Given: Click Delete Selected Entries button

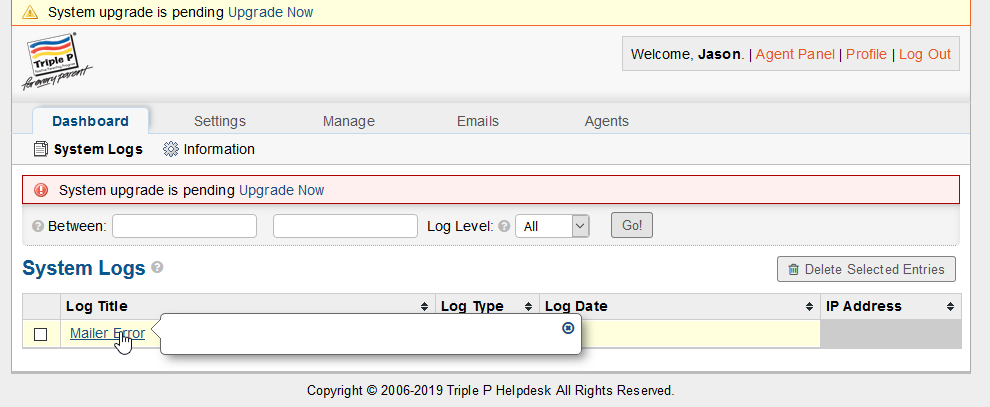Looking at the screenshot, I should pos(866,269).
